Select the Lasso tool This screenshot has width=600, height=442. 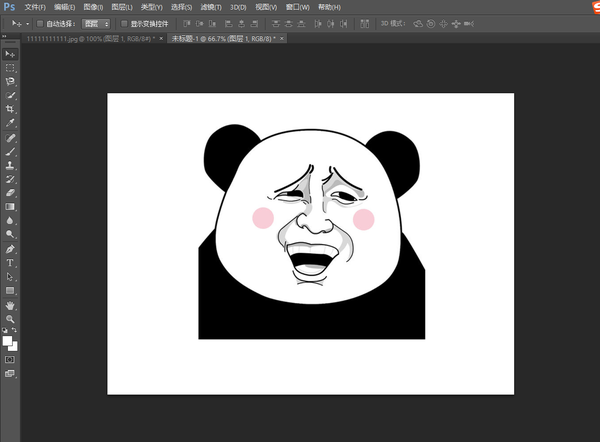tap(10, 82)
